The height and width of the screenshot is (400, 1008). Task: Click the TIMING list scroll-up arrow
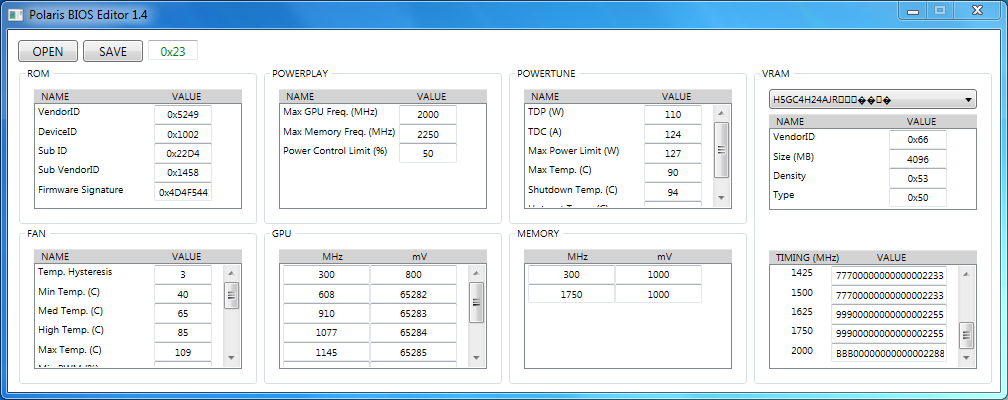[x=966, y=273]
